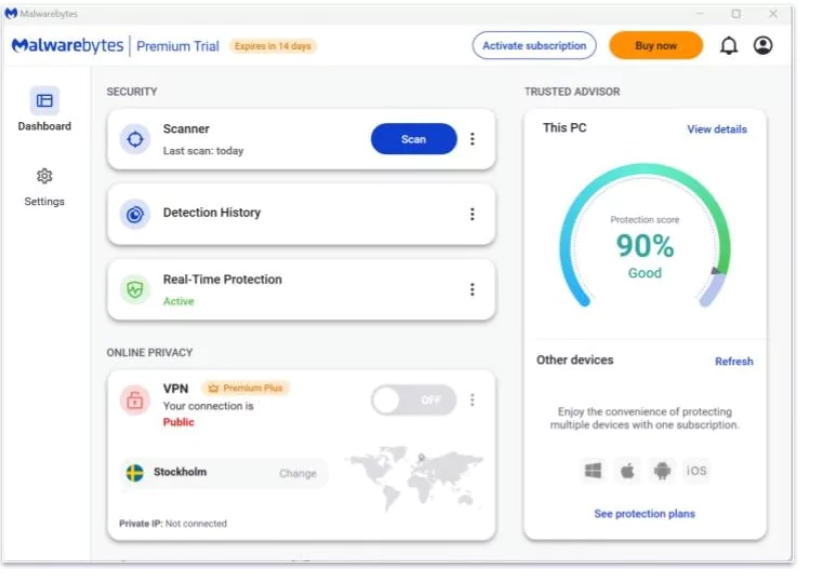Open the Detection History three-dot menu
The width and height of the screenshot is (813, 574).
(472, 214)
